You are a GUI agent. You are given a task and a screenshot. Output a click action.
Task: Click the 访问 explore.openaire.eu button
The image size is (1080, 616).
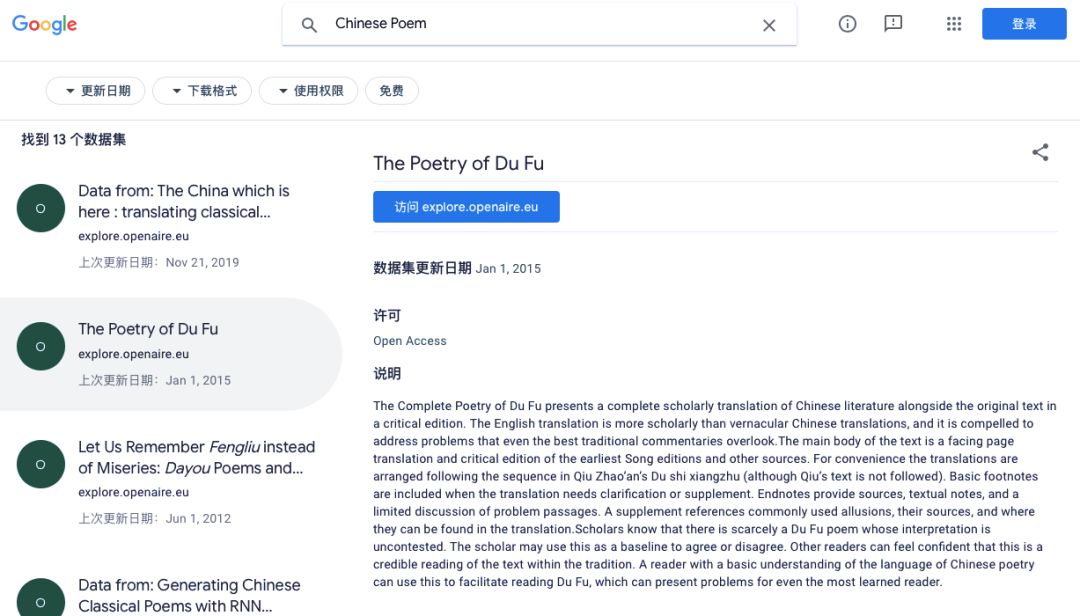point(466,207)
